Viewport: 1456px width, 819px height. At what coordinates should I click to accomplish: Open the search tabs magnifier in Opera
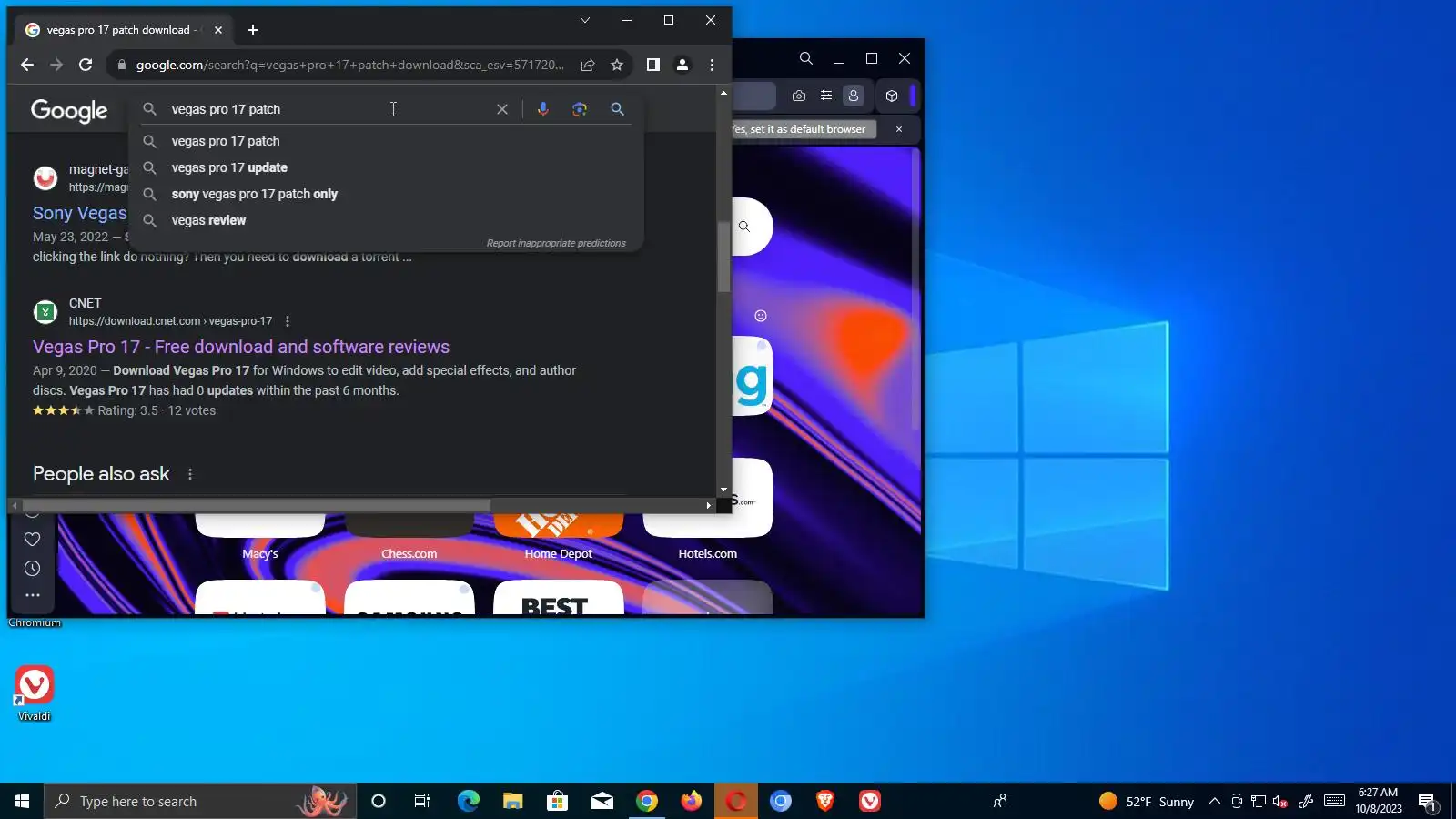click(x=806, y=58)
